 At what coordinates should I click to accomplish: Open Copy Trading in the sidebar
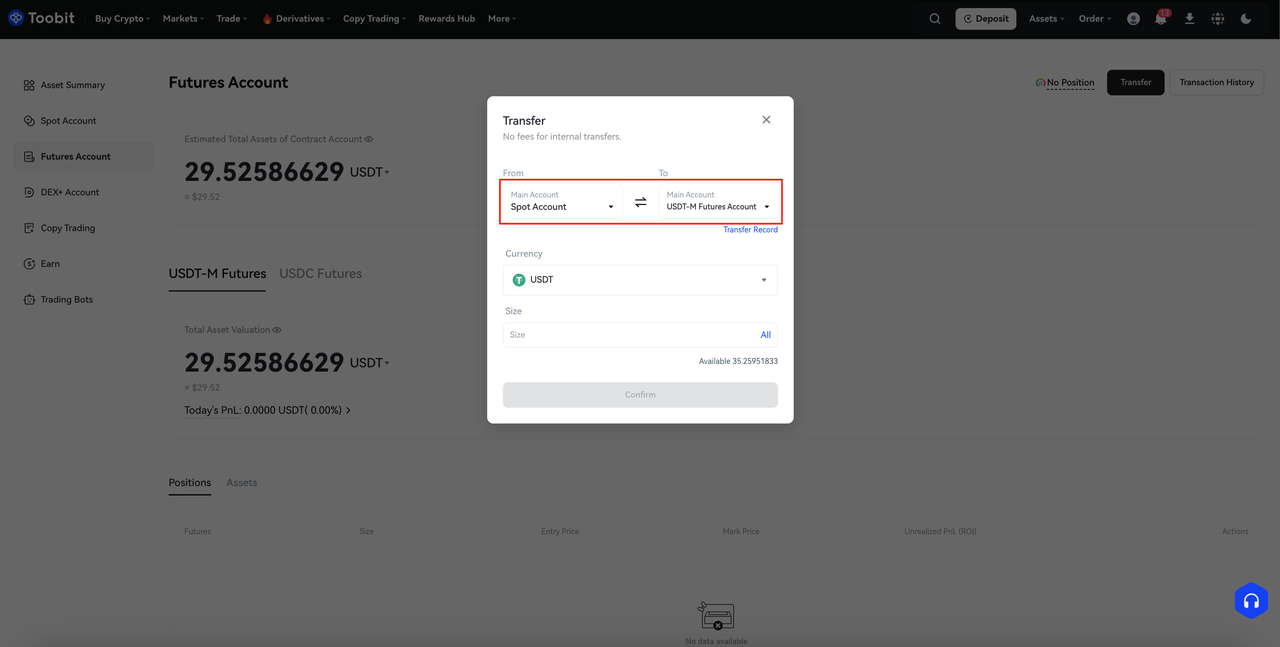tap(83, 228)
